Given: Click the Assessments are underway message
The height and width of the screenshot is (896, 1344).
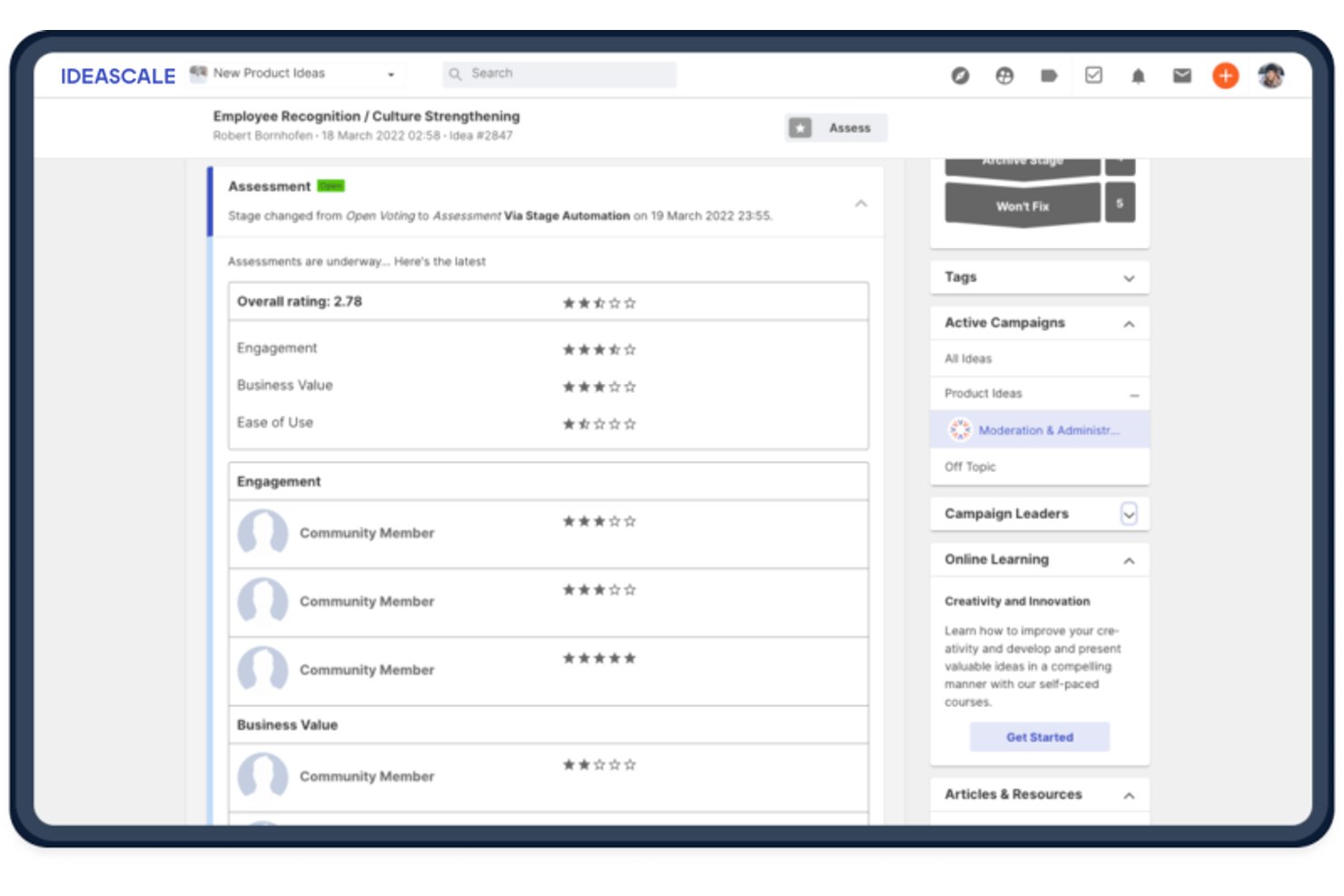Looking at the screenshot, I should coord(357,261).
